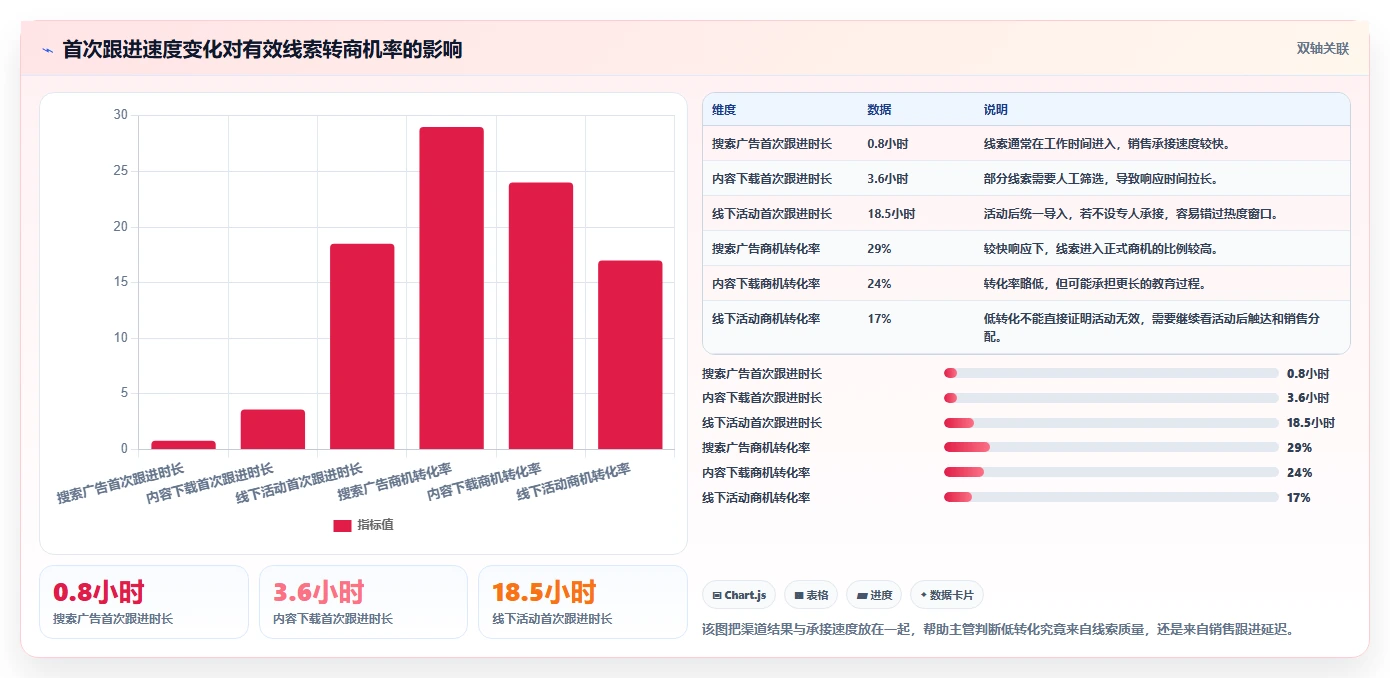
Task: Click the 3.6小时 value in table
Action: 888,179
